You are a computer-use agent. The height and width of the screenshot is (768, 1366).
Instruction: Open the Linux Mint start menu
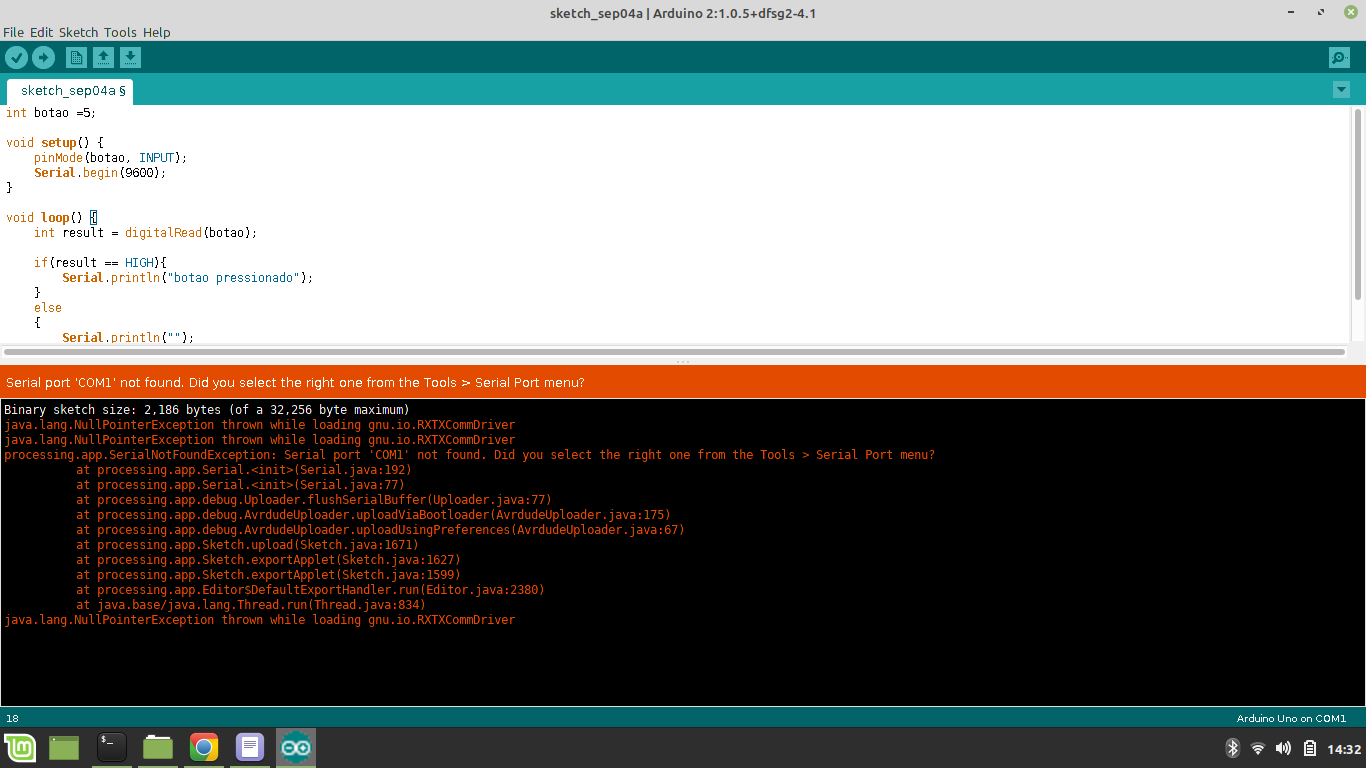coord(20,748)
